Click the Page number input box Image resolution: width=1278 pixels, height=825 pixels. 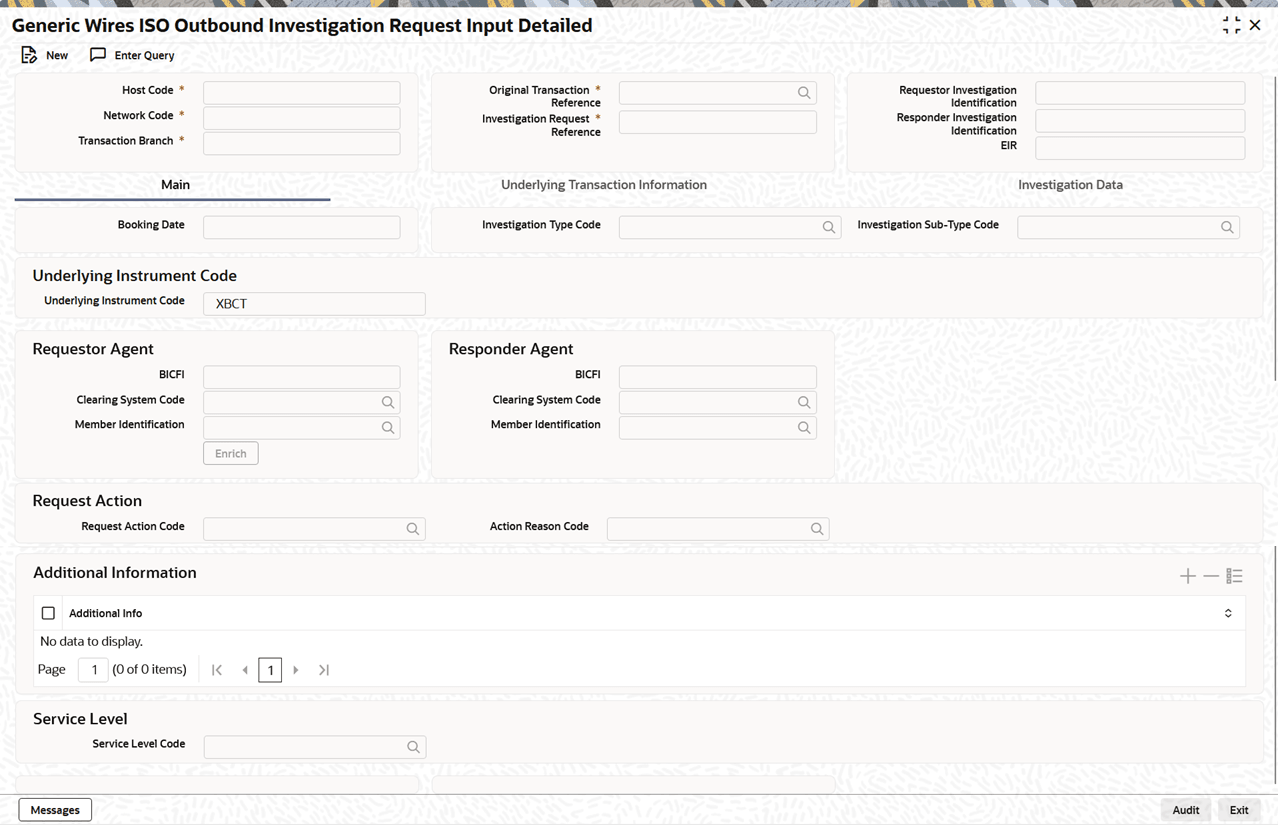[93, 670]
